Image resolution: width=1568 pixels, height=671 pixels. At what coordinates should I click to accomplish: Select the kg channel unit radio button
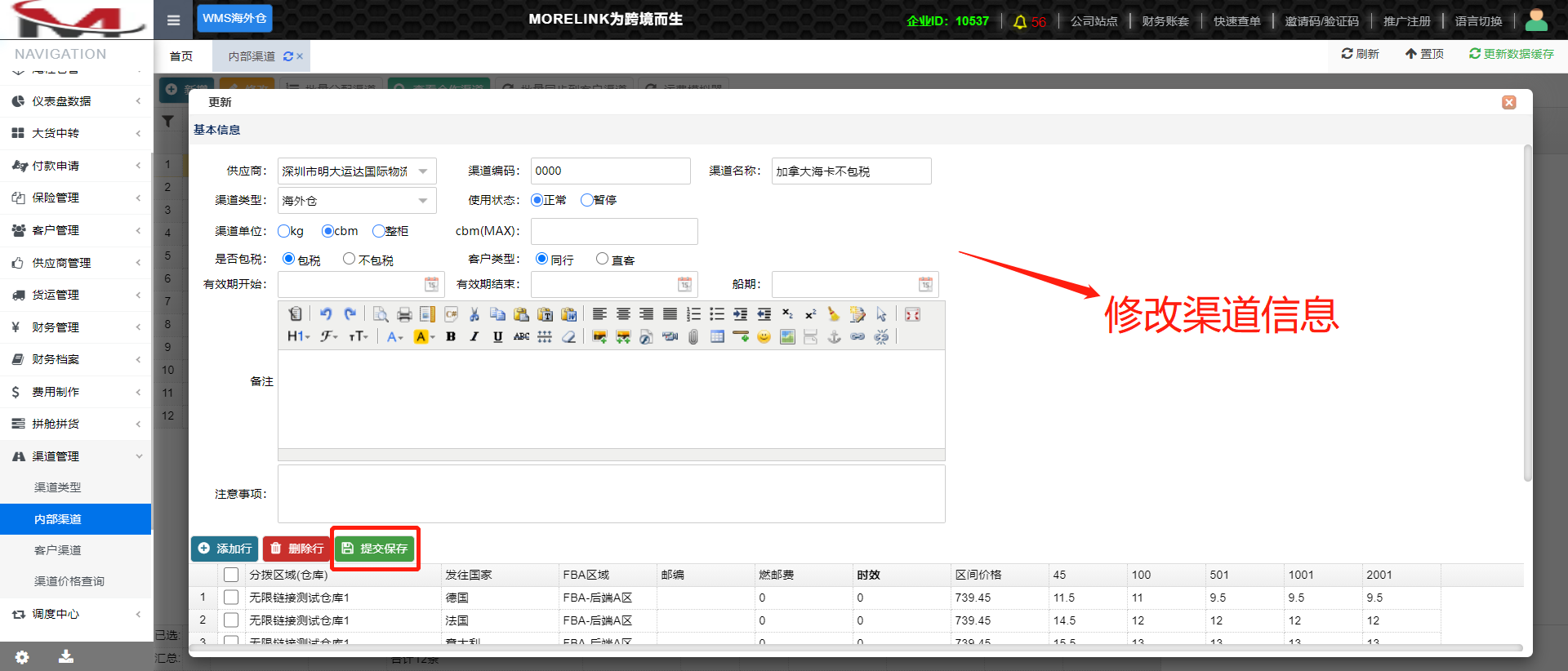click(284, 231)
